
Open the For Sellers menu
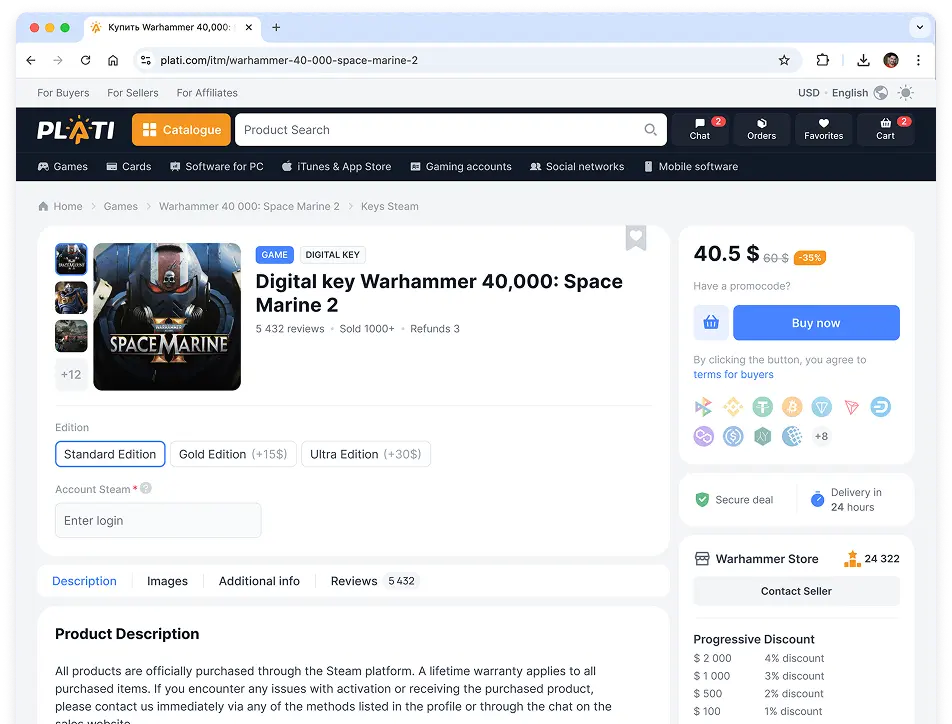tap(133, 93)
